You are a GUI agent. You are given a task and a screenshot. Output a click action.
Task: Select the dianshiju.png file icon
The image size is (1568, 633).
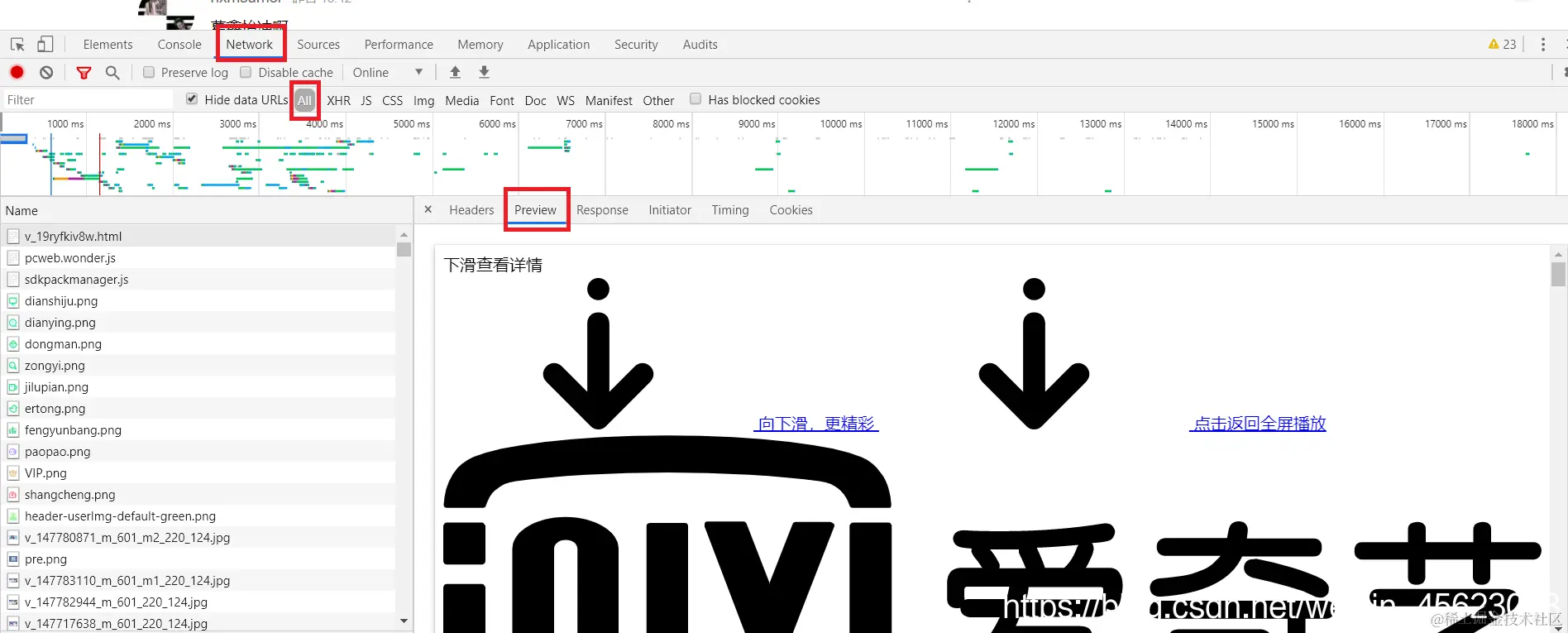(x=13, y=301)
